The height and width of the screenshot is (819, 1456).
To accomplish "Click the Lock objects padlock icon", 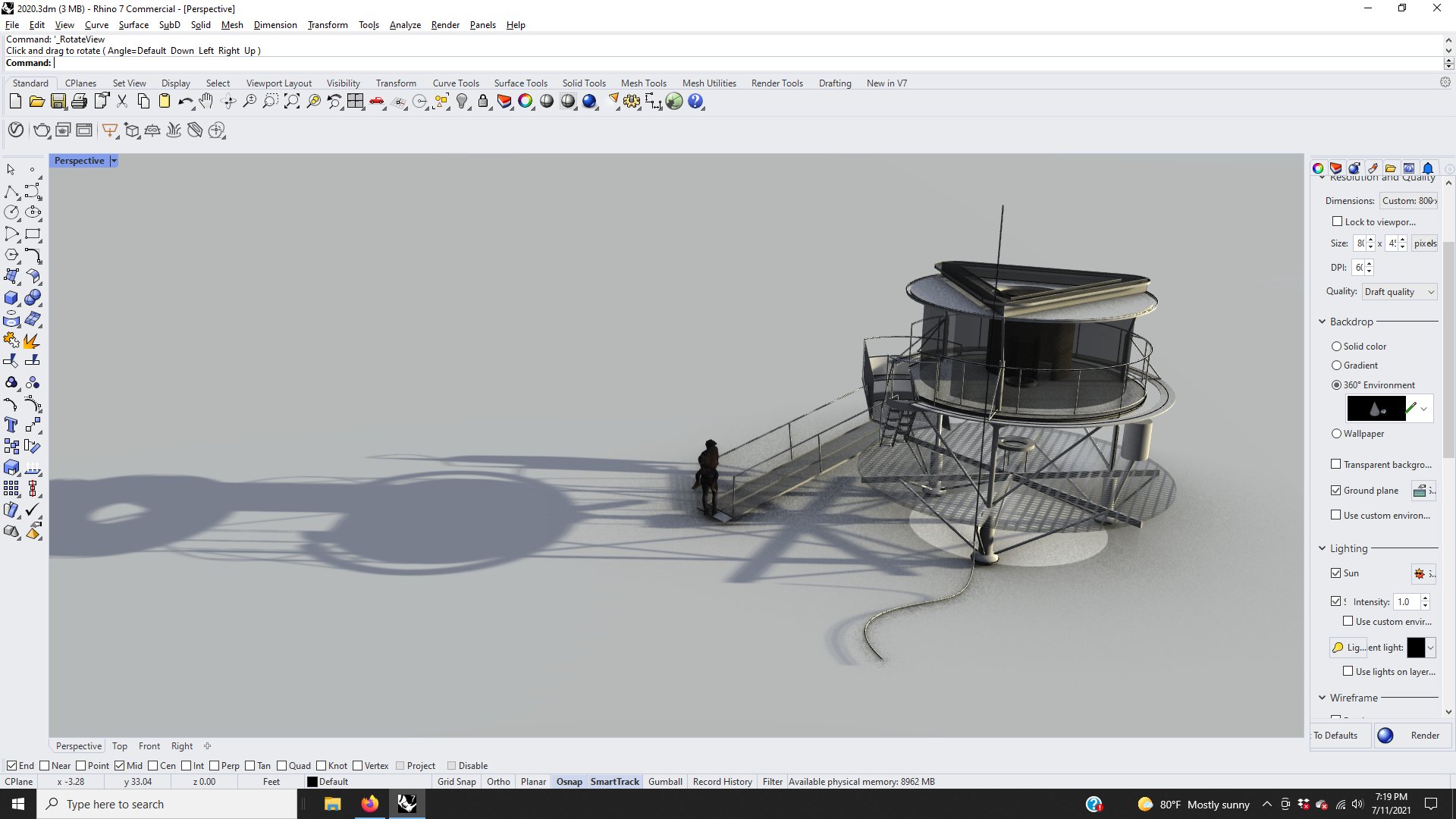I will tap(483, 102).
